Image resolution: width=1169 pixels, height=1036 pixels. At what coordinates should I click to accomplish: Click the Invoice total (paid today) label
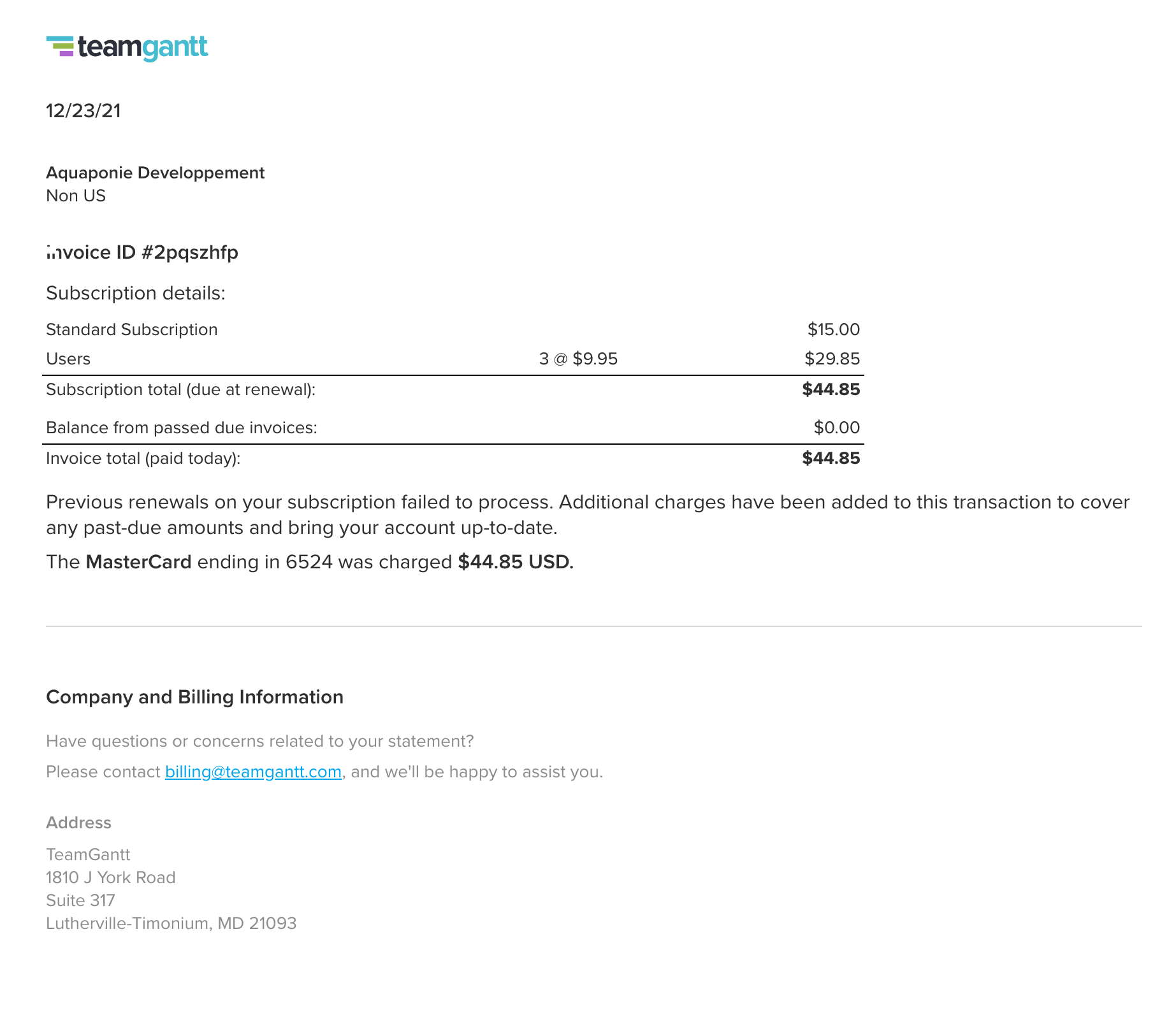(143, 458)
